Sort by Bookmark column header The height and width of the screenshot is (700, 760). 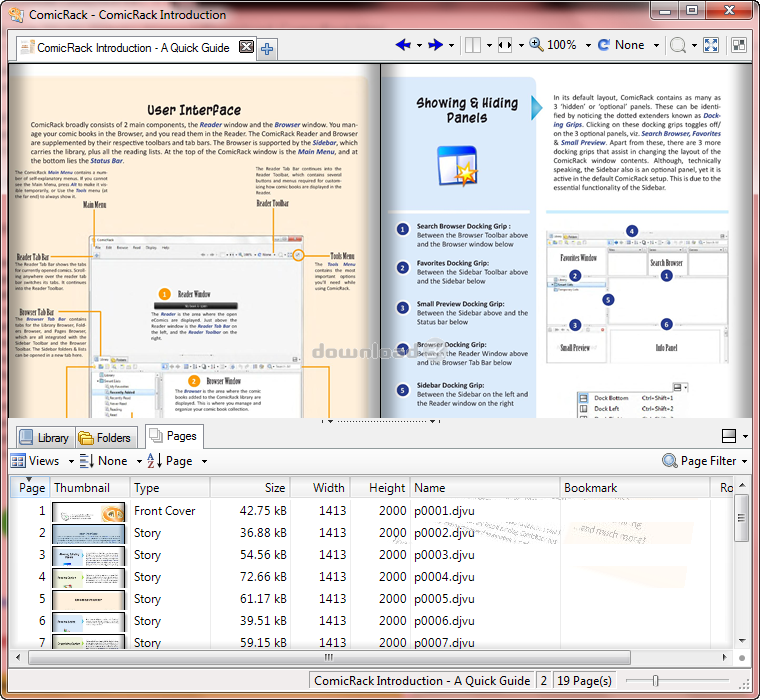[x=634, y=488]
